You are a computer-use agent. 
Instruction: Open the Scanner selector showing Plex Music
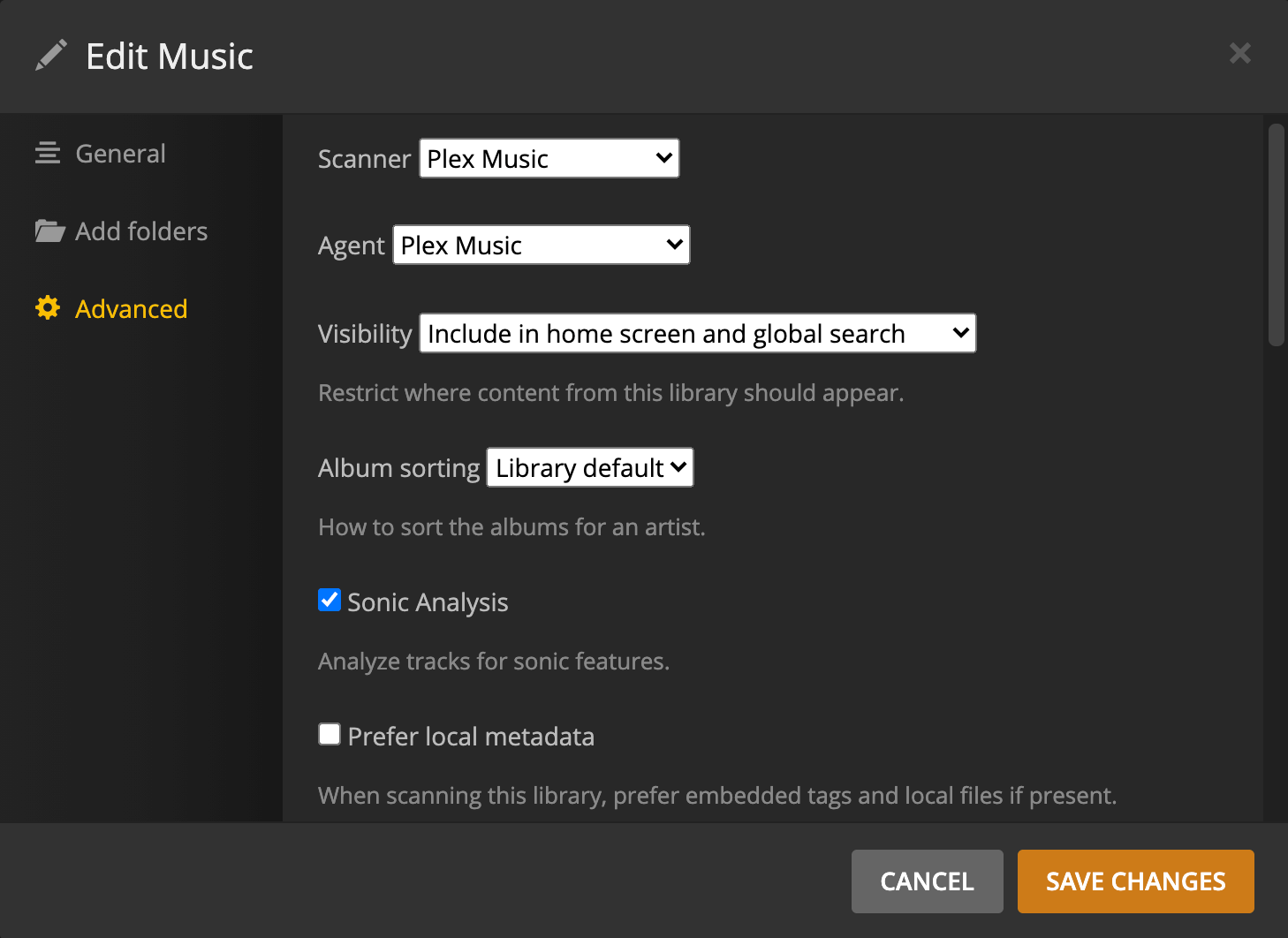point(548,158)
